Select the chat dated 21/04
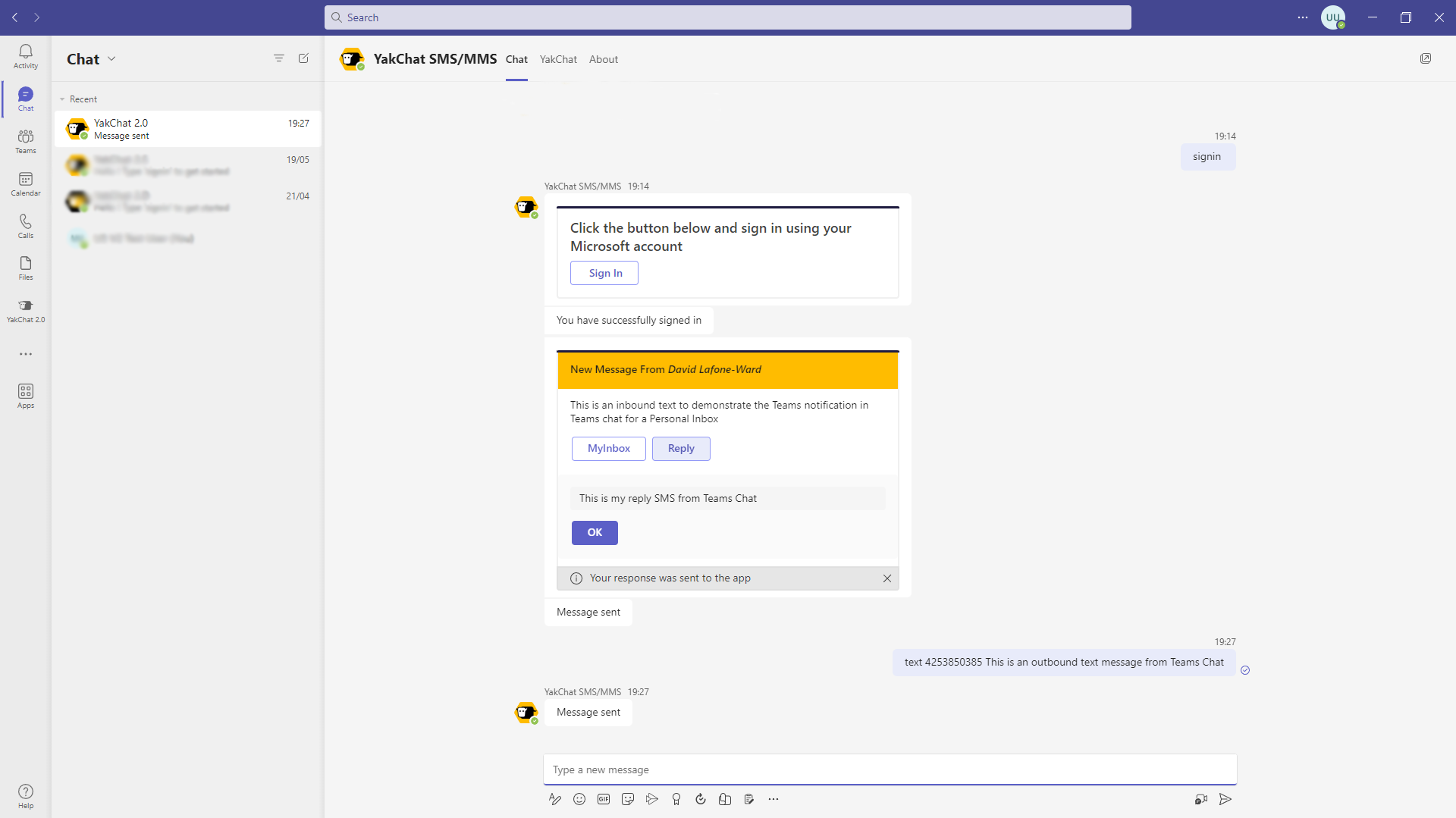1456x818 pixels. [188, 202]
